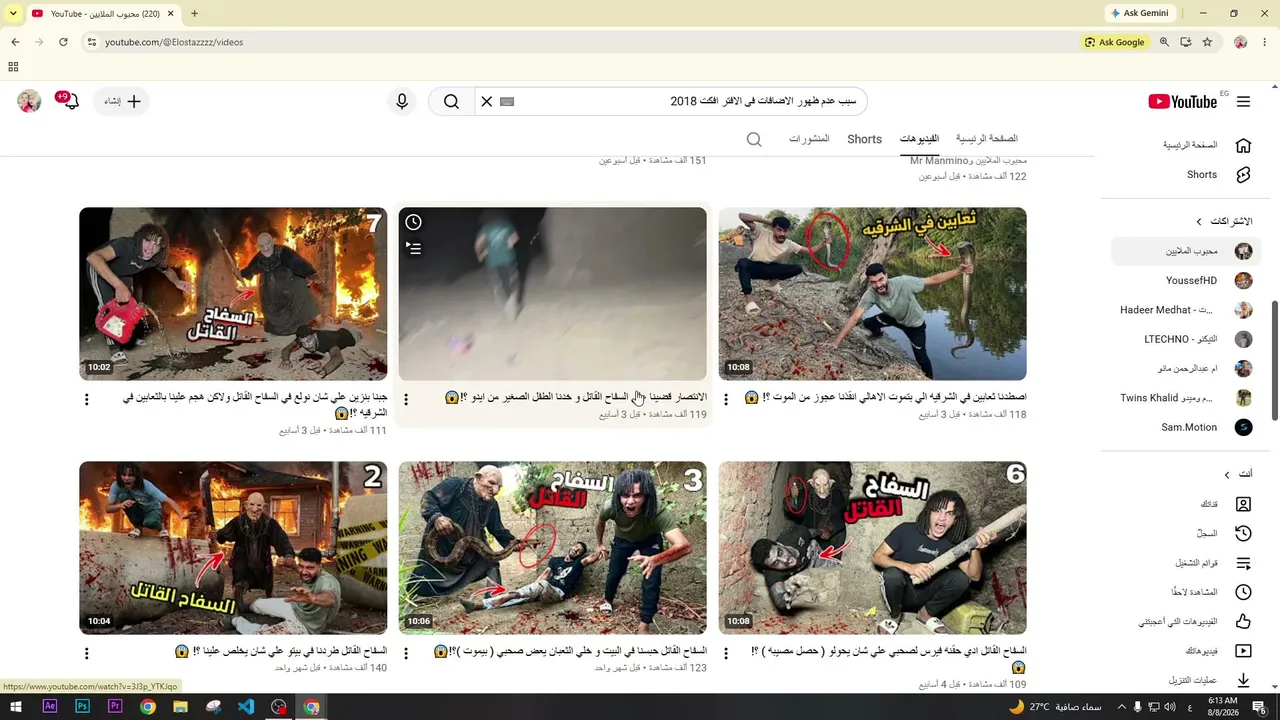Click the page vertical scrollbar
Image resolution: width=1280 pixels, height=720 pixels.
point(1274,360)
